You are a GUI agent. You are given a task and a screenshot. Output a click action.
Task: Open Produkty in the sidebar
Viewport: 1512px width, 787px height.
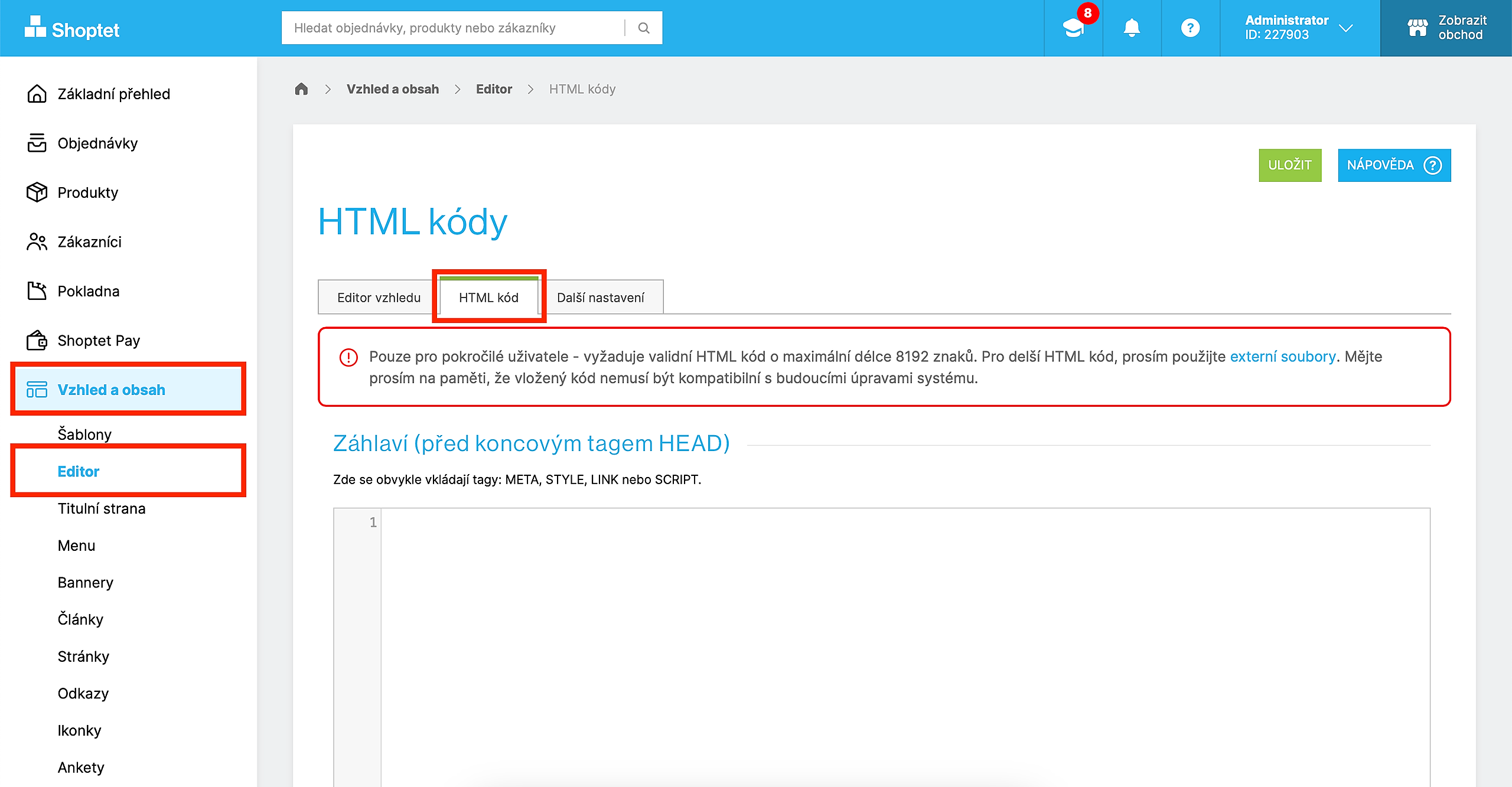pos(87,192)
